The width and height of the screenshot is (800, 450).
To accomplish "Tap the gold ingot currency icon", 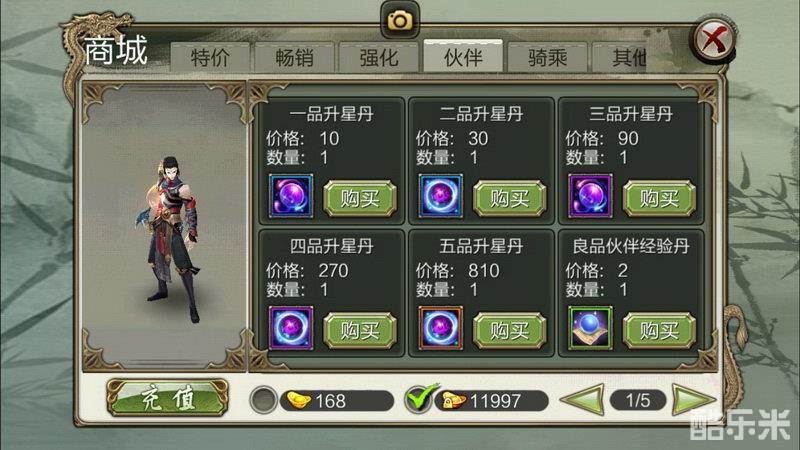I will (x=299, y=400).
